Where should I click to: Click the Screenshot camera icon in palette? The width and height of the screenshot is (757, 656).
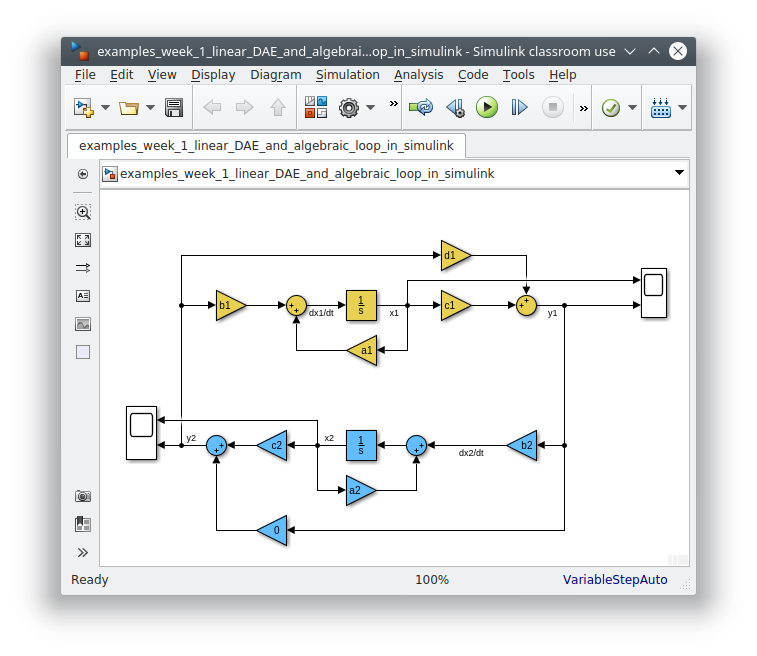click(83, 496)
